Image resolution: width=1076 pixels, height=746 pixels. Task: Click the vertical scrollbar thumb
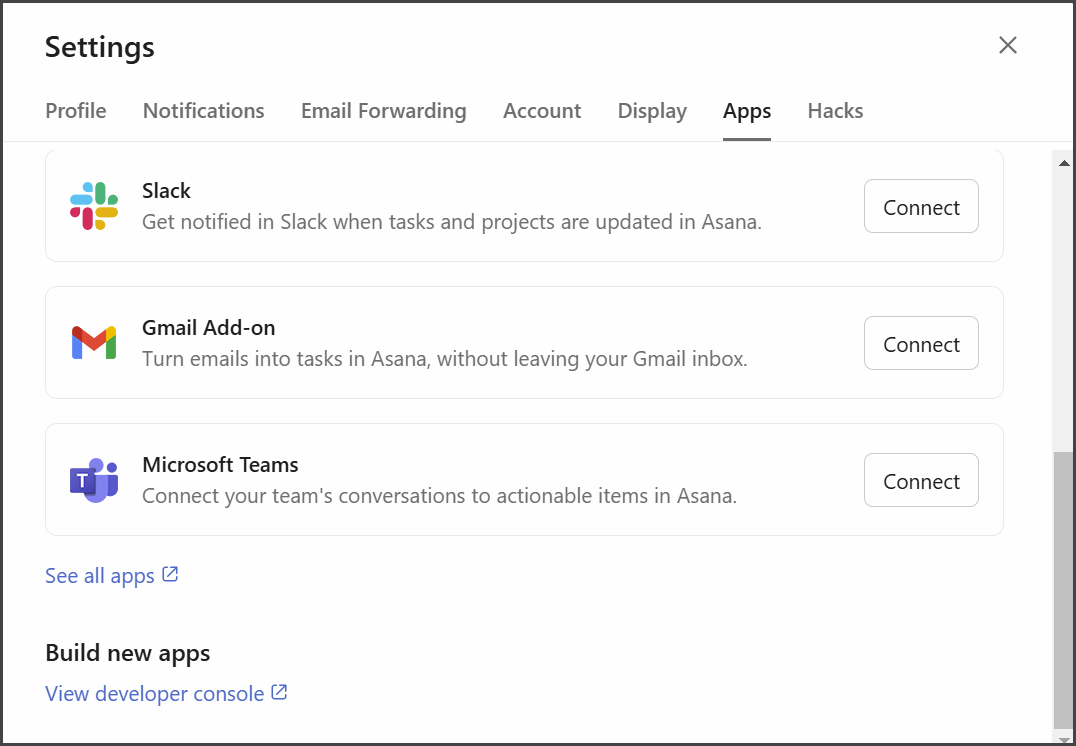(1064, 588)
